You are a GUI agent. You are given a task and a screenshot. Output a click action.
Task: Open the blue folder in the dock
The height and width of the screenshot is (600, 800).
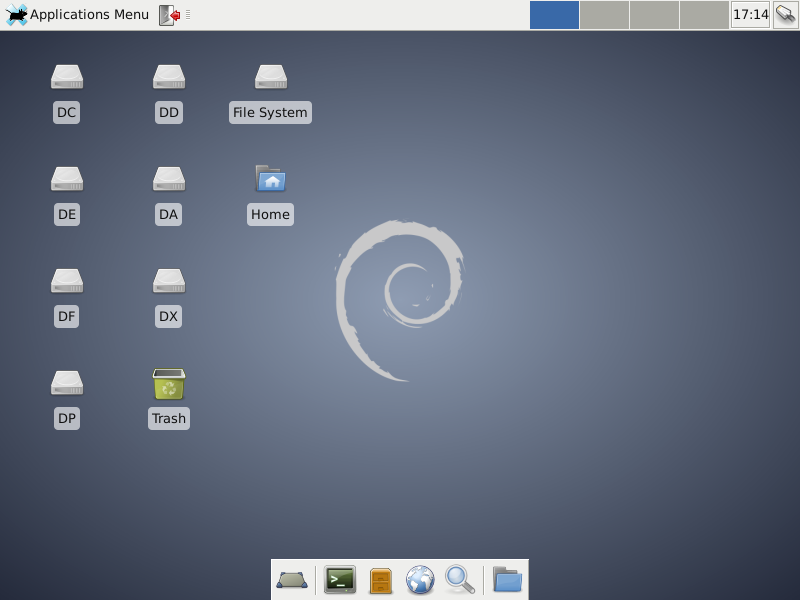tap(508, 580)
